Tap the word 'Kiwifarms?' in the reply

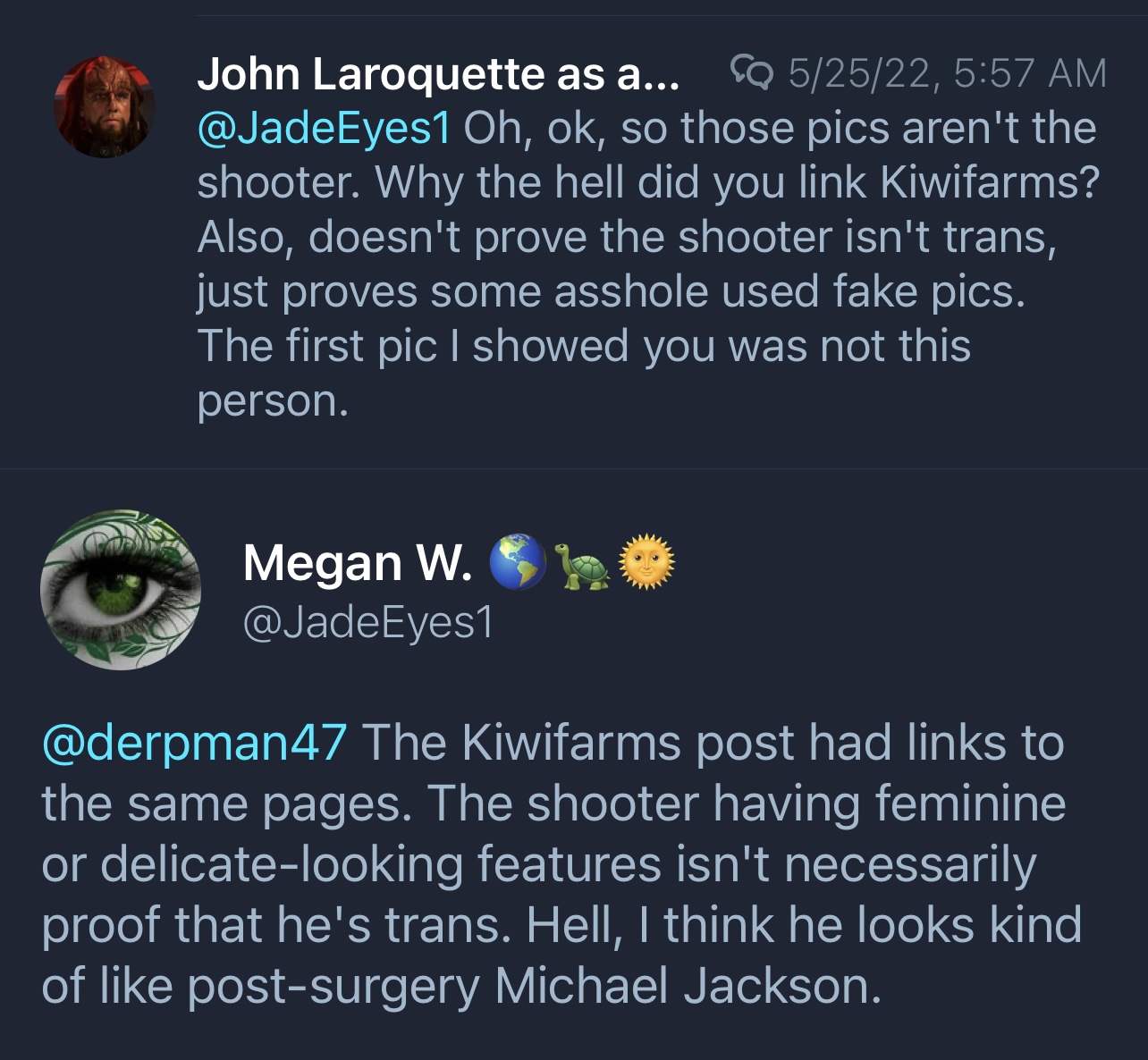tap(990, 182)
